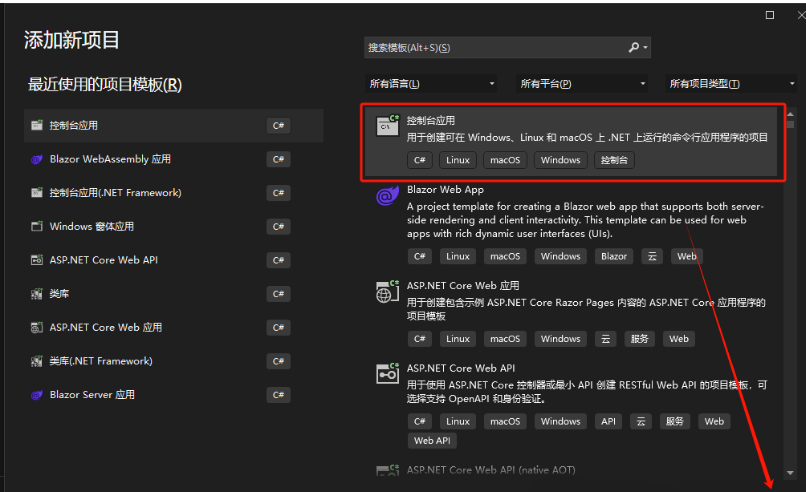The image size is (806, 492).
Task: Select the 控制台应用 template in results list
Action: 573,142
